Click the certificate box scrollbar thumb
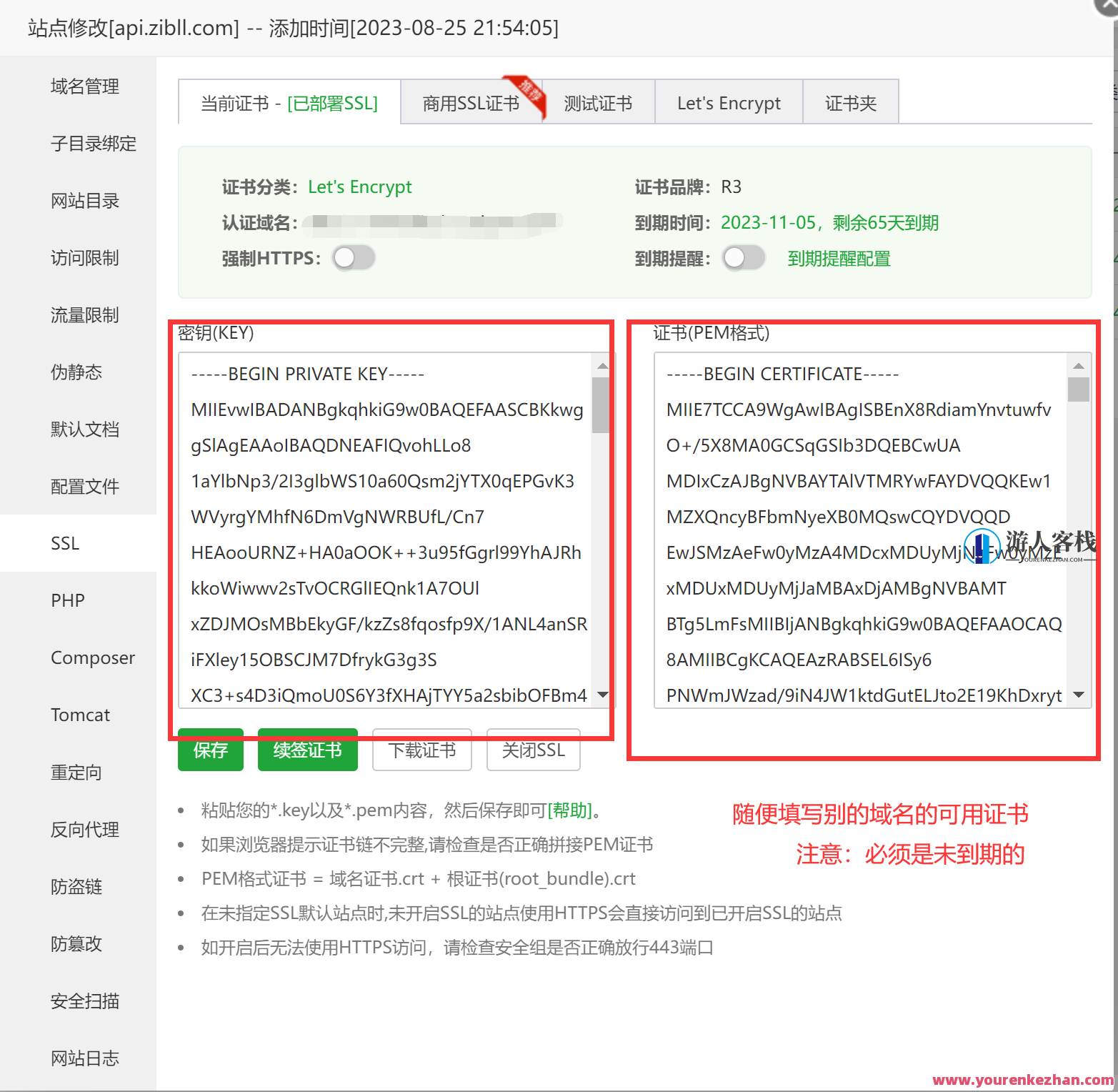 (1079, 389)
